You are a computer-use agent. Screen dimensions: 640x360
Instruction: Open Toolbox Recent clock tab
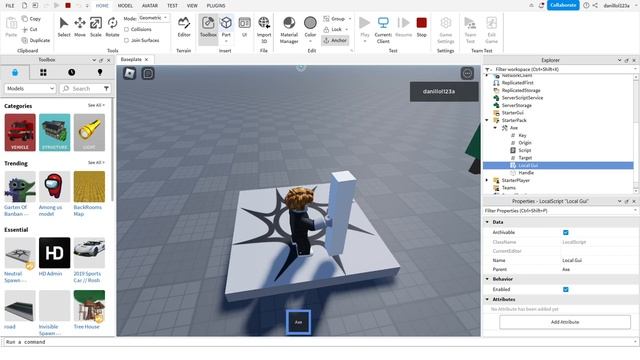72,72
